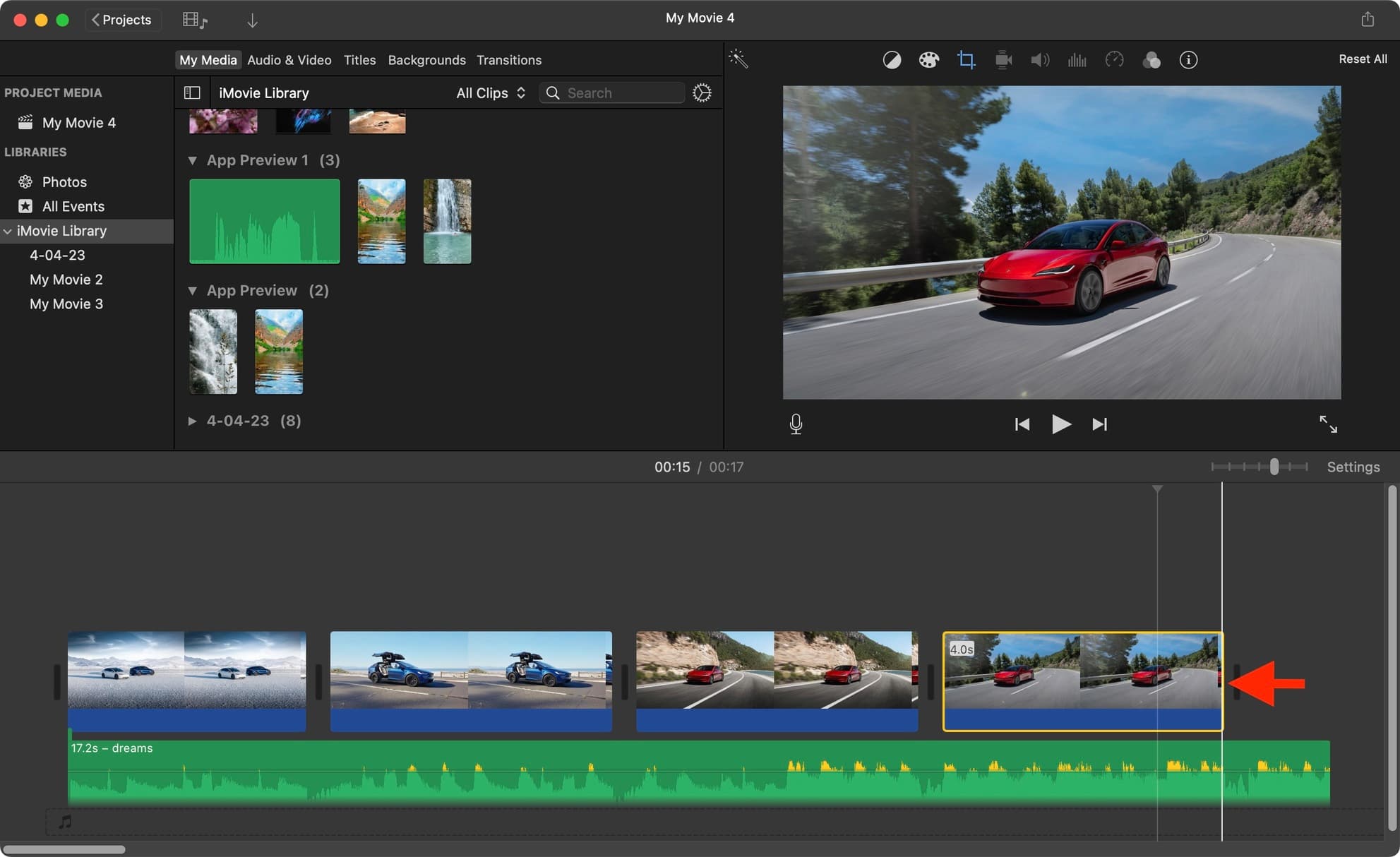
Task: Open the color balance controls
Action: (892, 60)
